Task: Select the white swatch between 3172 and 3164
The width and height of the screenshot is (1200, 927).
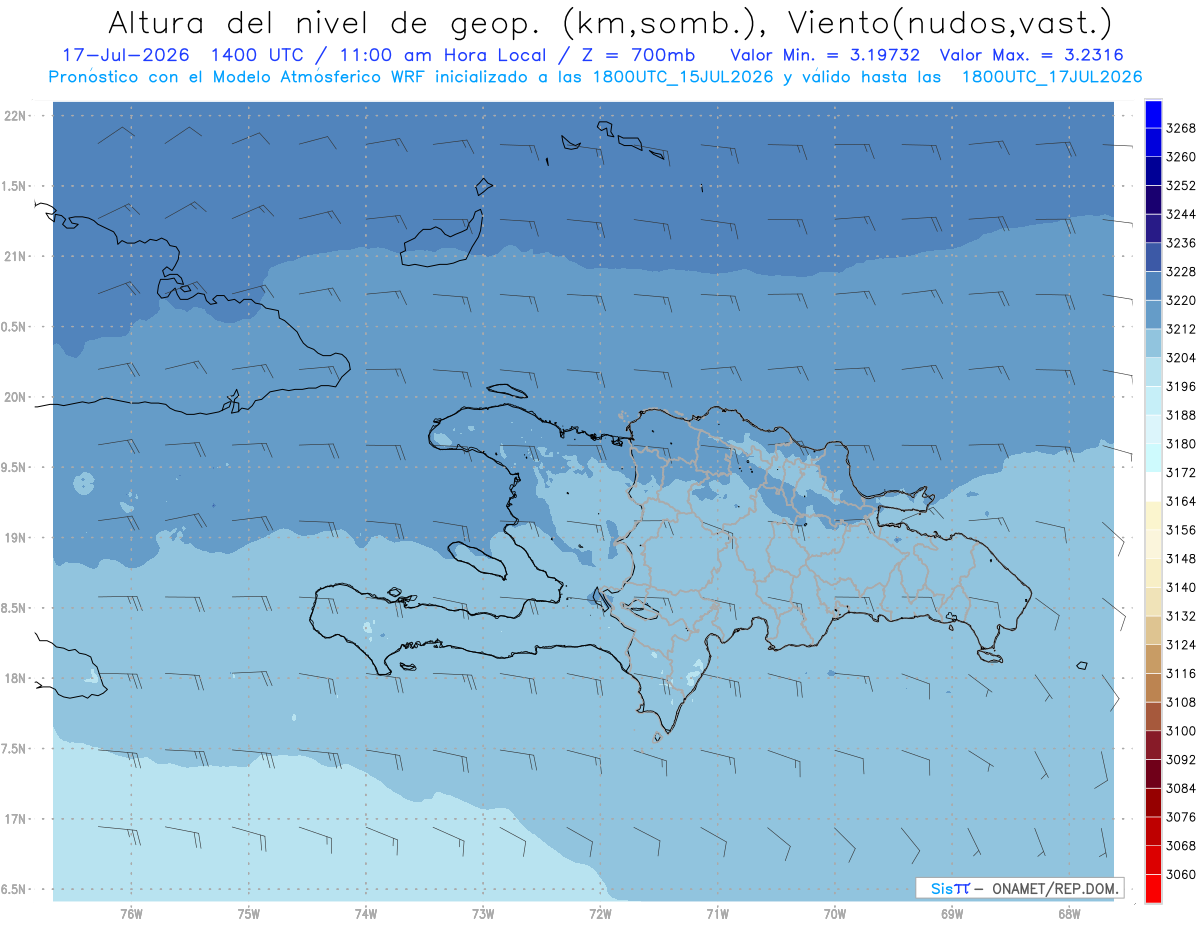Action: [x=1152, y=486]
